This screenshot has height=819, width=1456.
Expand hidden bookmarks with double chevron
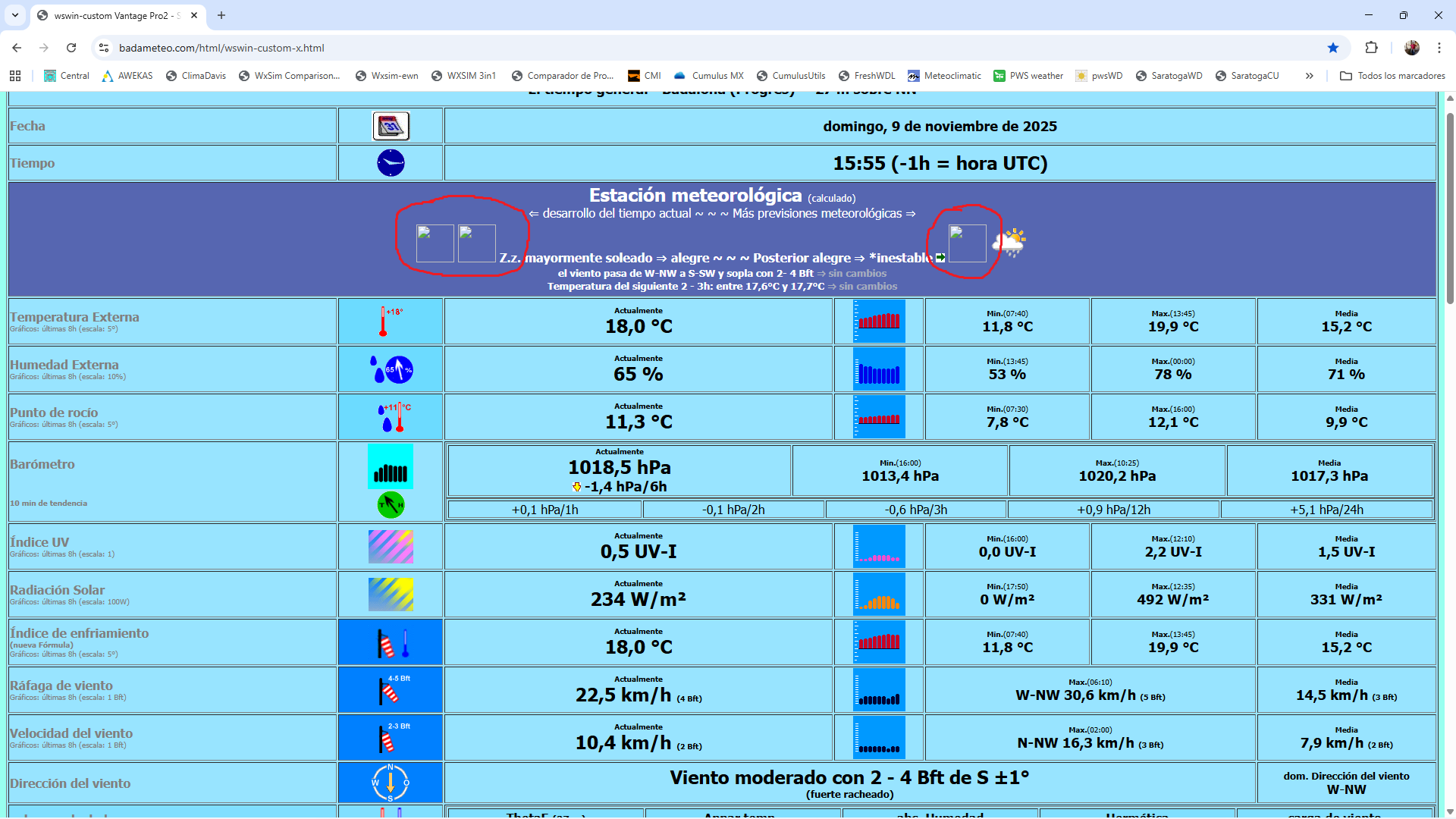coord(1309,76)
